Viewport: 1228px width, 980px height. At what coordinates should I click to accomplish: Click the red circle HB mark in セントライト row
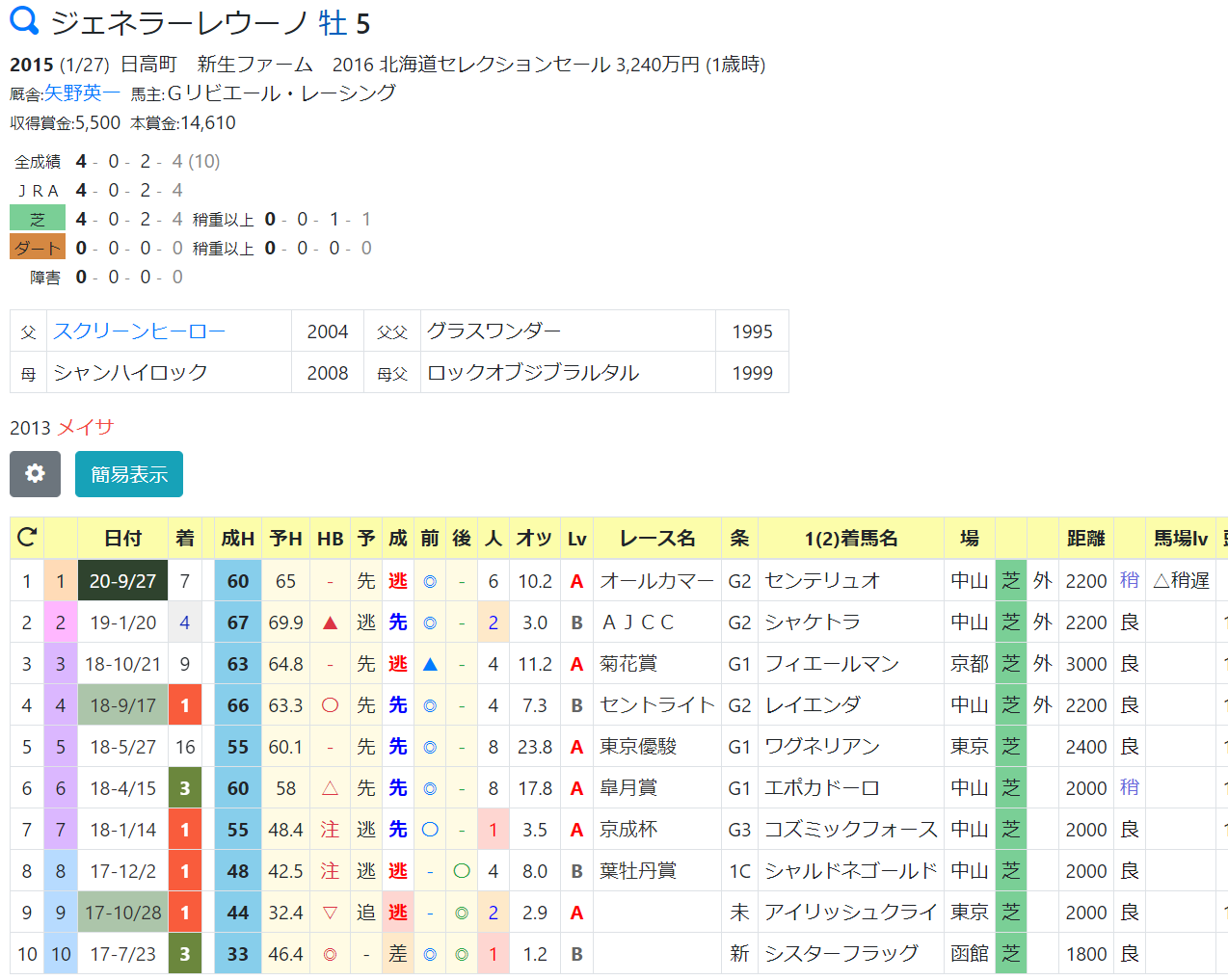pos(330,704)
